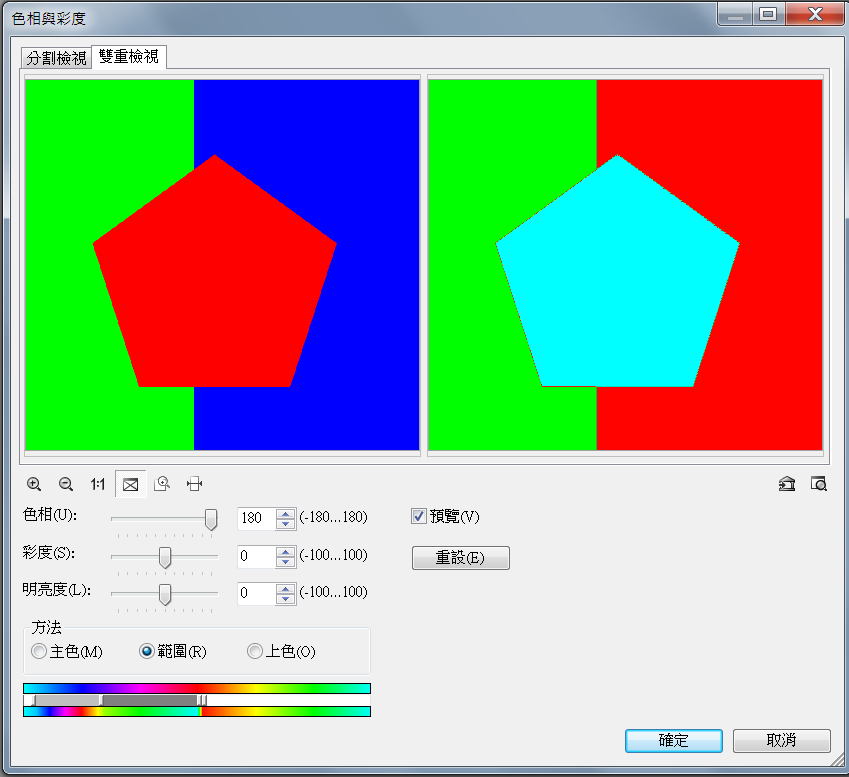849x777 pixels.
Task: Click the zoom out magnifier icon
Action: click(66, 484)
